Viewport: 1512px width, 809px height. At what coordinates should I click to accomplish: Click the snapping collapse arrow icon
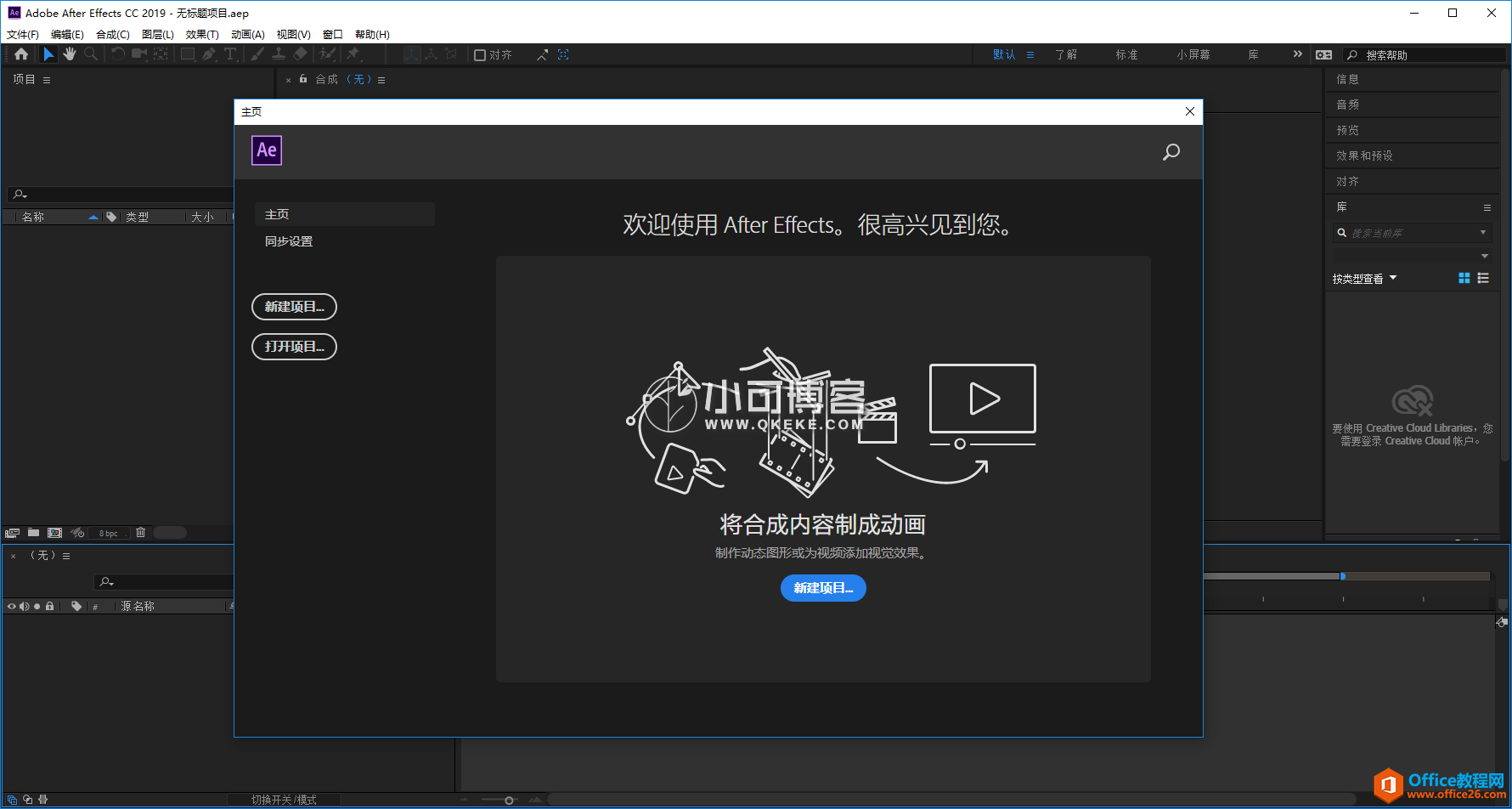click(x=543, y=54)
